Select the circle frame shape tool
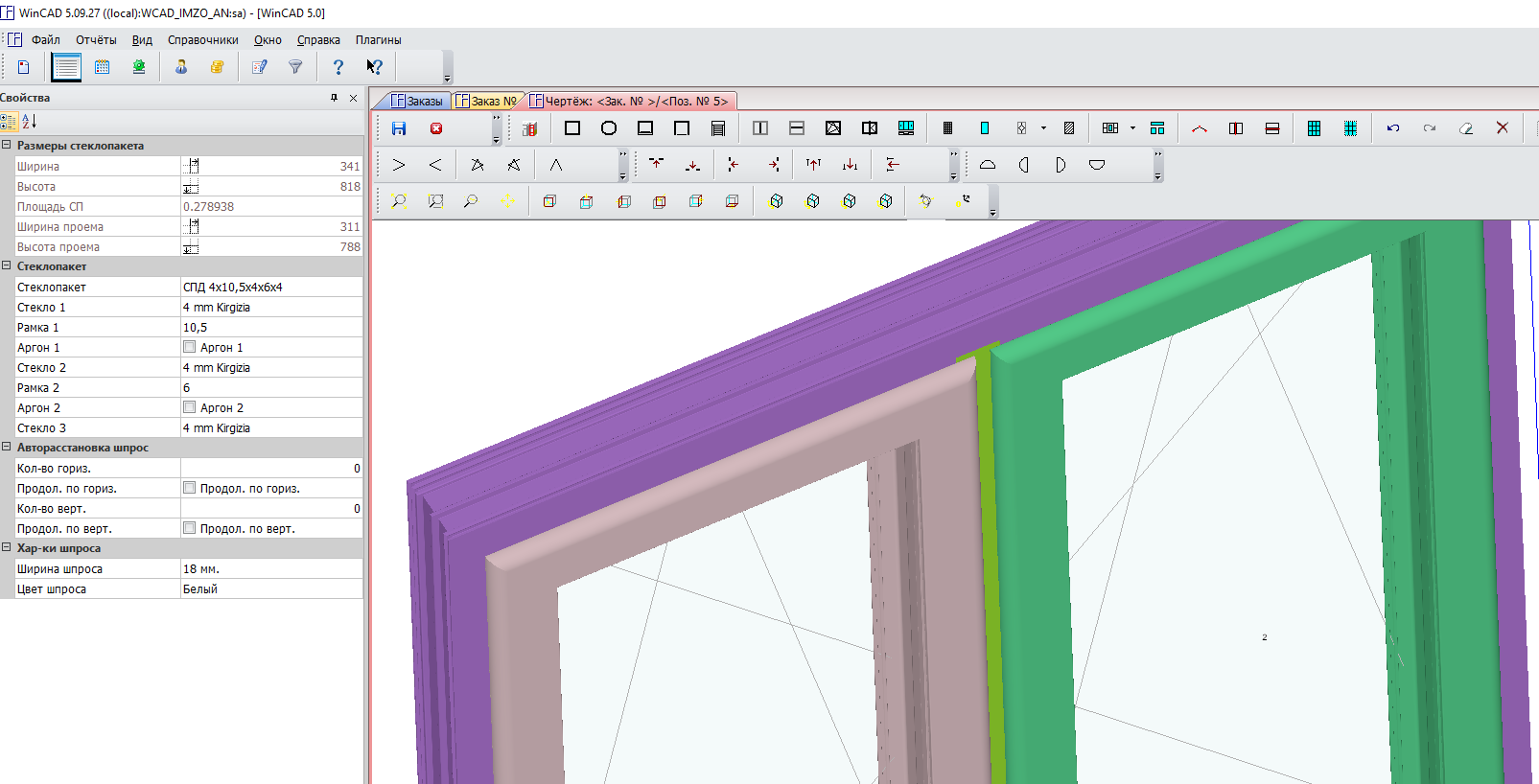 [x=609, y=128]
